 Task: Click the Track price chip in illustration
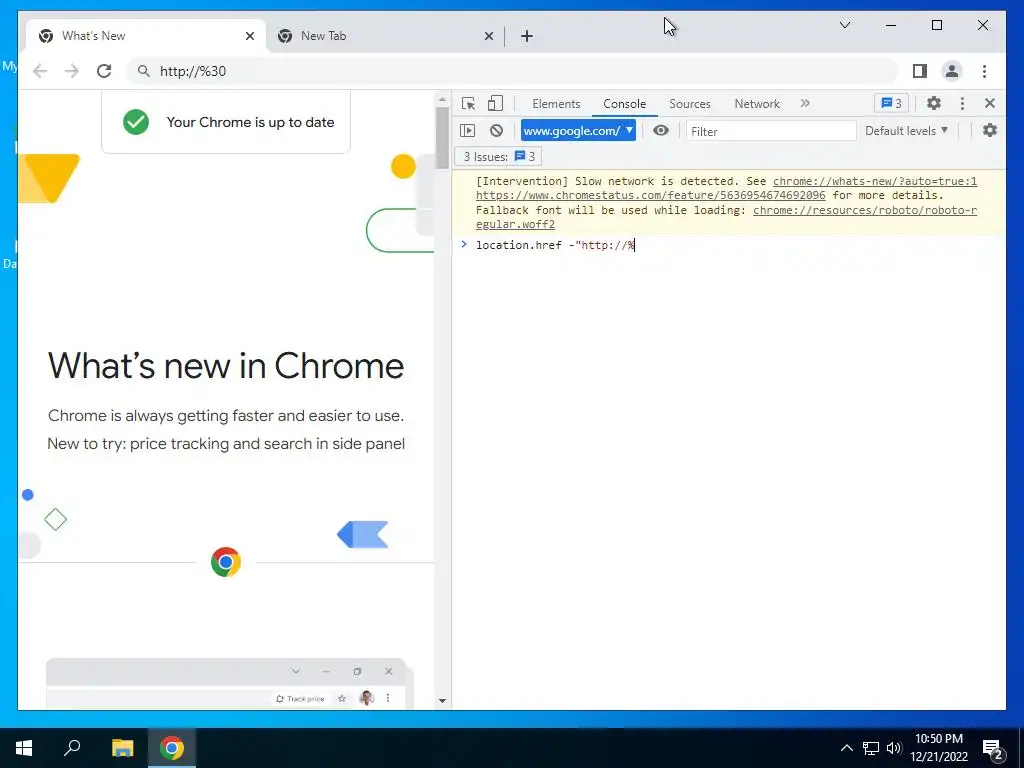pos(300,699)
